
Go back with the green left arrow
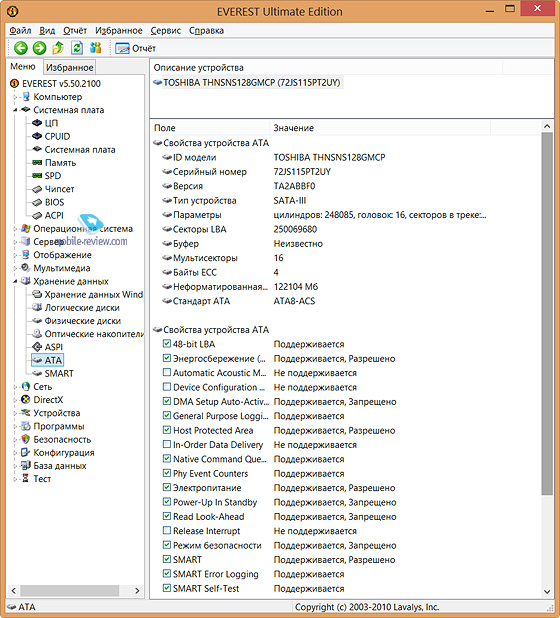point(20,48)
